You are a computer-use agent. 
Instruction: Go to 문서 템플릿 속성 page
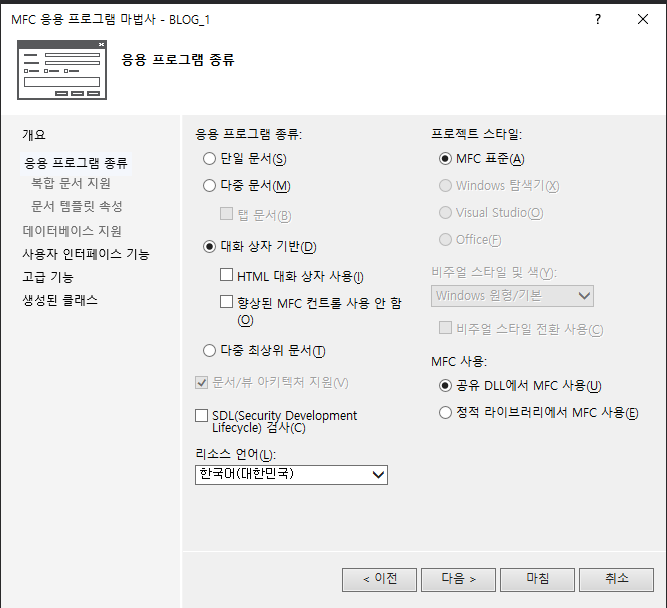tap(77, 206)
